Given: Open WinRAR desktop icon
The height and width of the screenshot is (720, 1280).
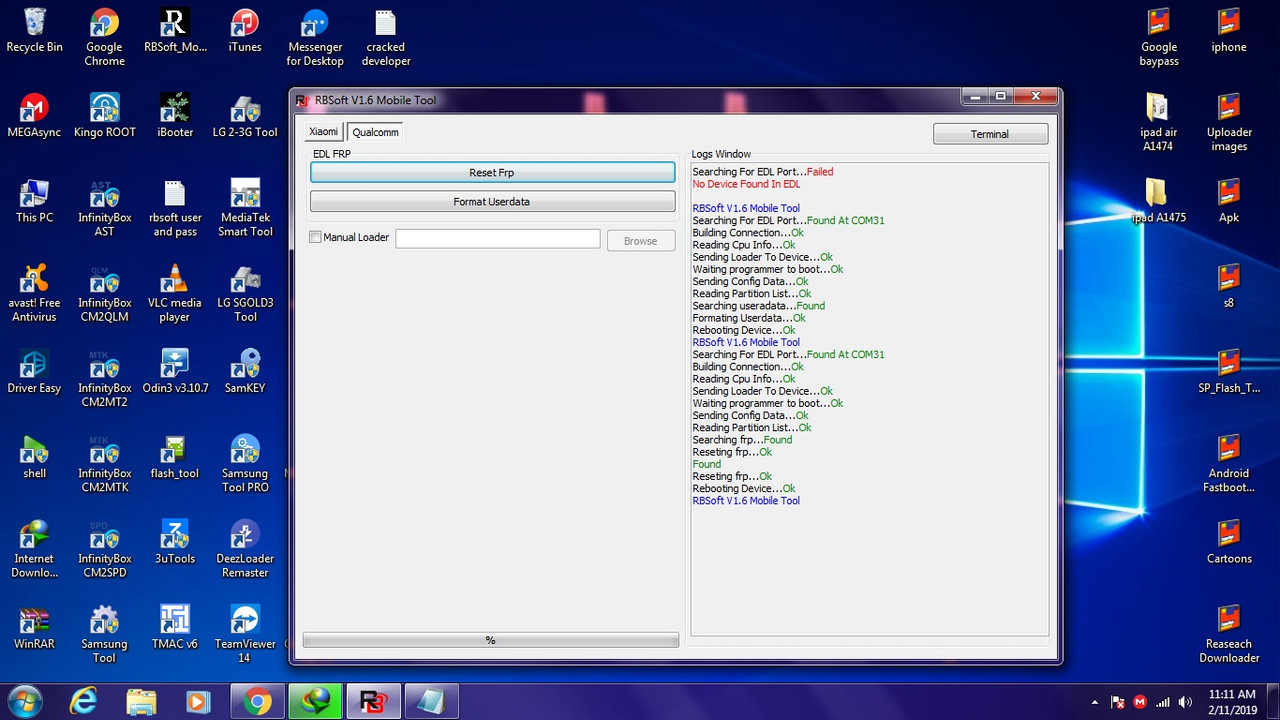Looking at the screenshot, I should pyautogui.click(x=34, y=628).
